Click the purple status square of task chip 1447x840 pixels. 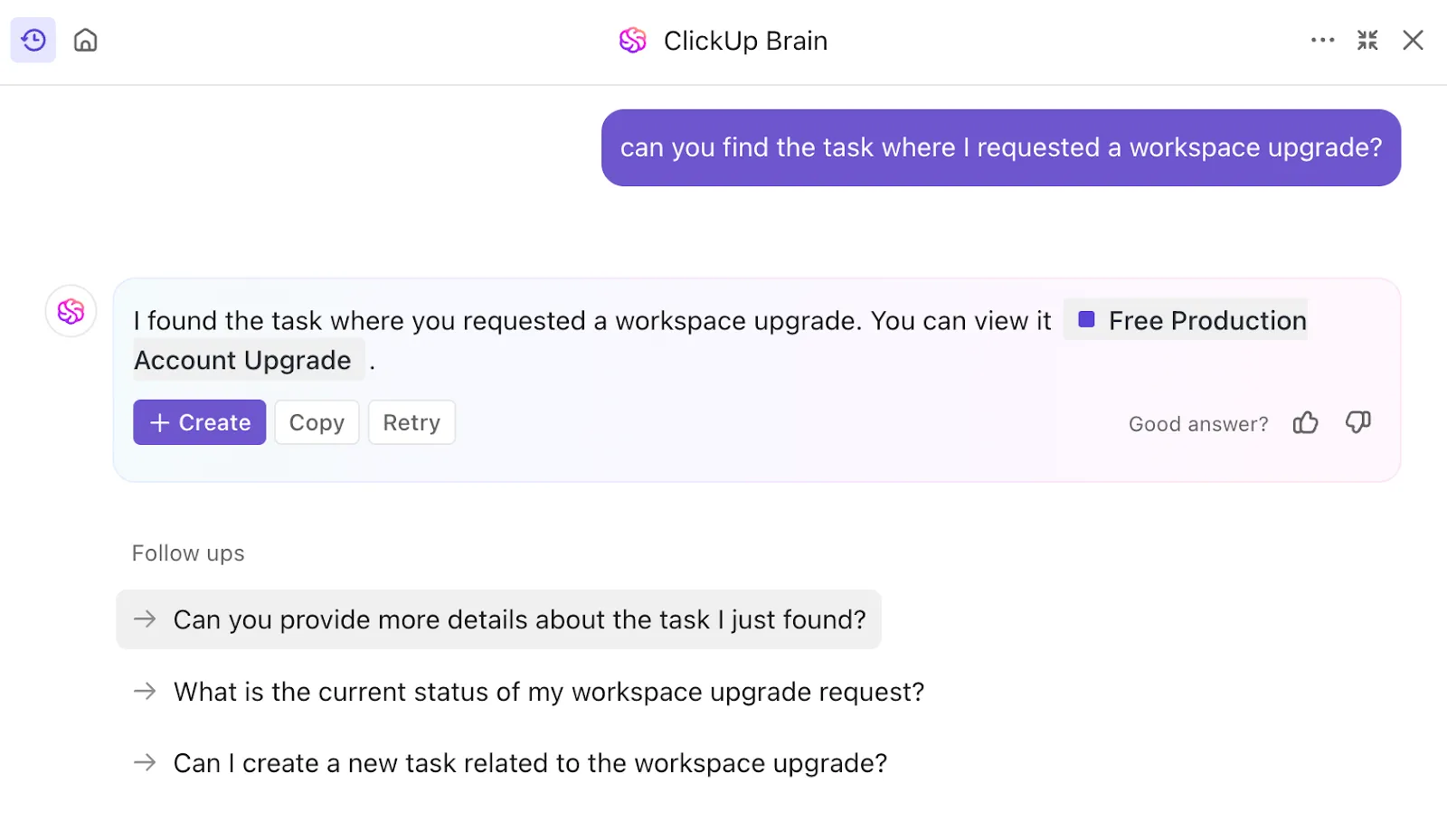[1086, 319]
